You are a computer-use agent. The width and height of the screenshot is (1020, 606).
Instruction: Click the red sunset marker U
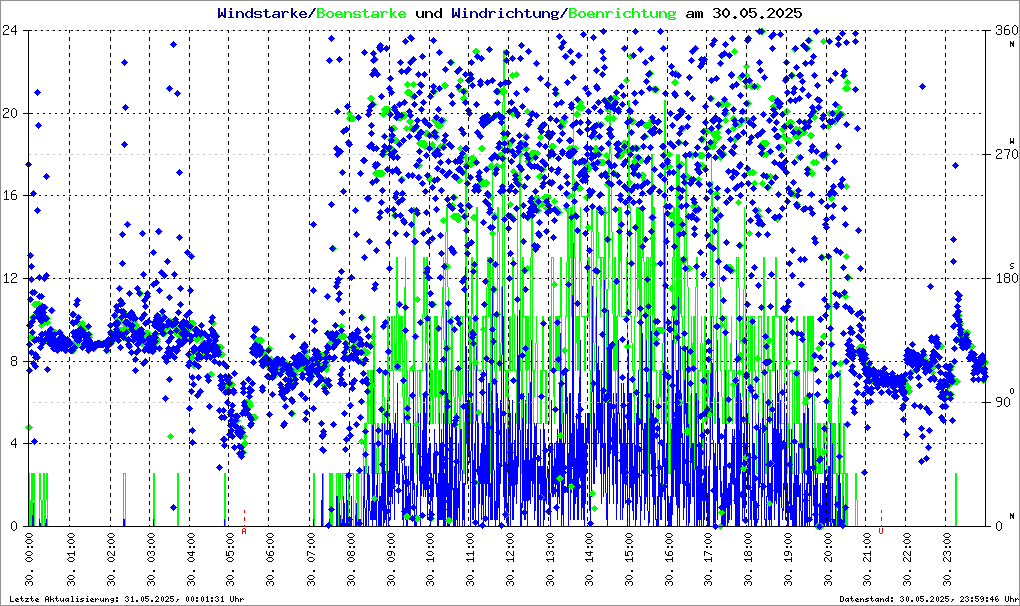point(881,531)
